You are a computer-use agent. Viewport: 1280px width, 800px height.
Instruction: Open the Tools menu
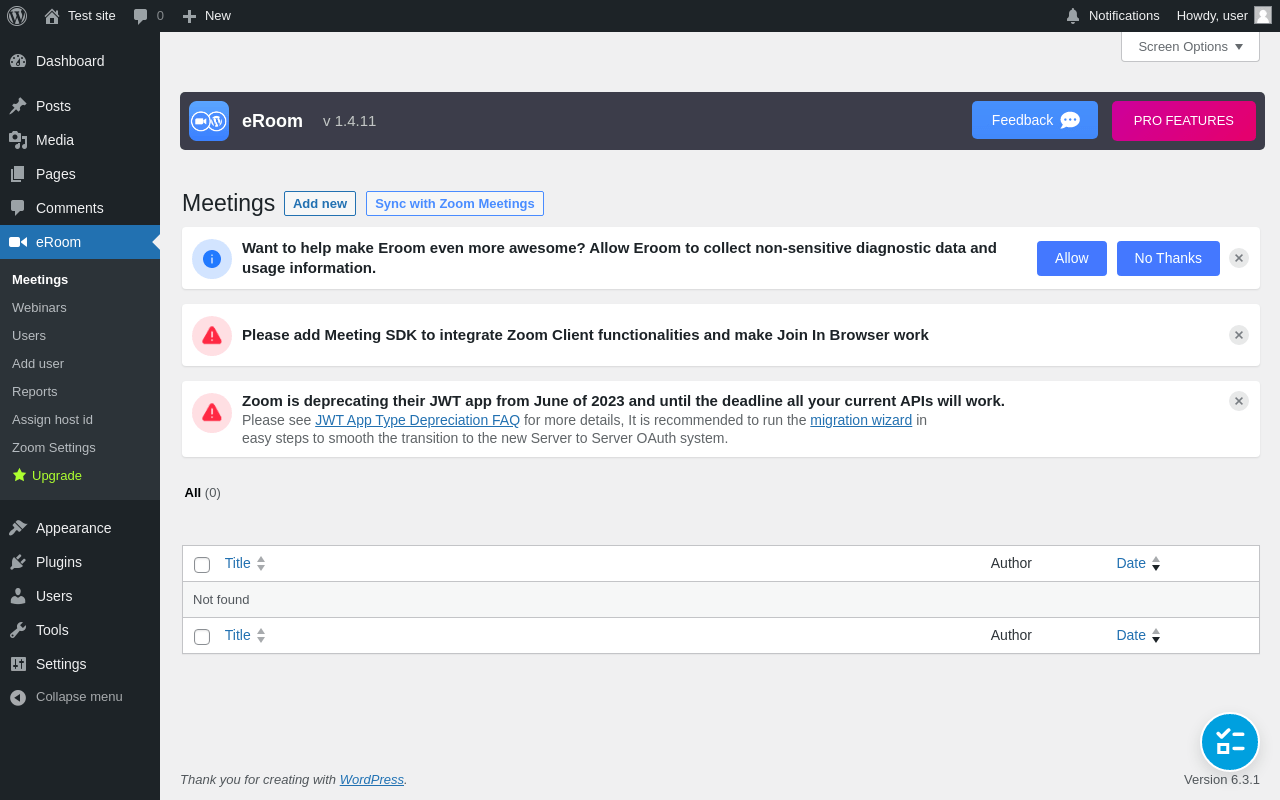(80, 630)
